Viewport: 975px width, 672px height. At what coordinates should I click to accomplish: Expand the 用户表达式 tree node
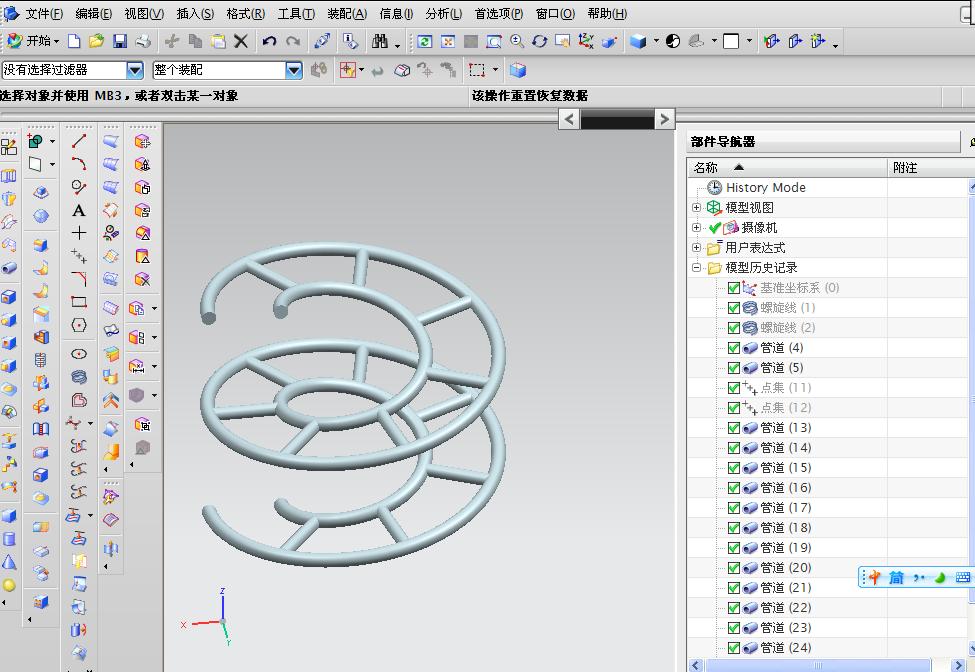pyautogui.click(x=696, y=247)
